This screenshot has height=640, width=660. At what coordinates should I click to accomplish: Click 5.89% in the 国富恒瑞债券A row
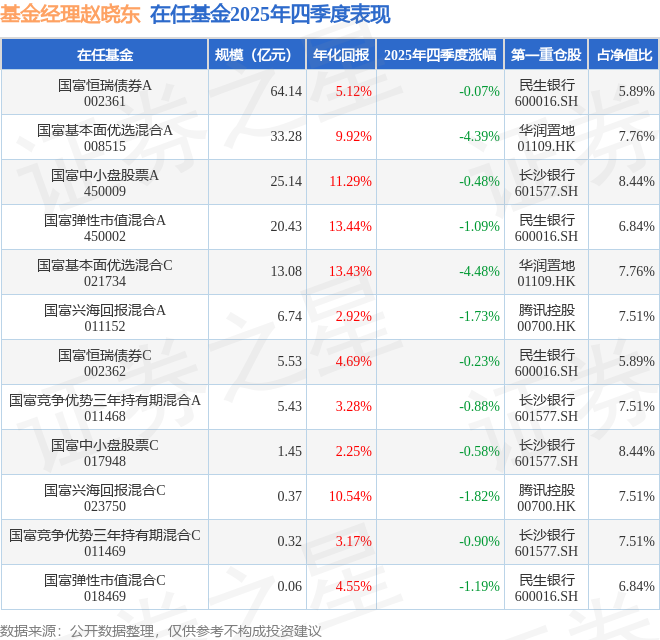pos(636,91)
